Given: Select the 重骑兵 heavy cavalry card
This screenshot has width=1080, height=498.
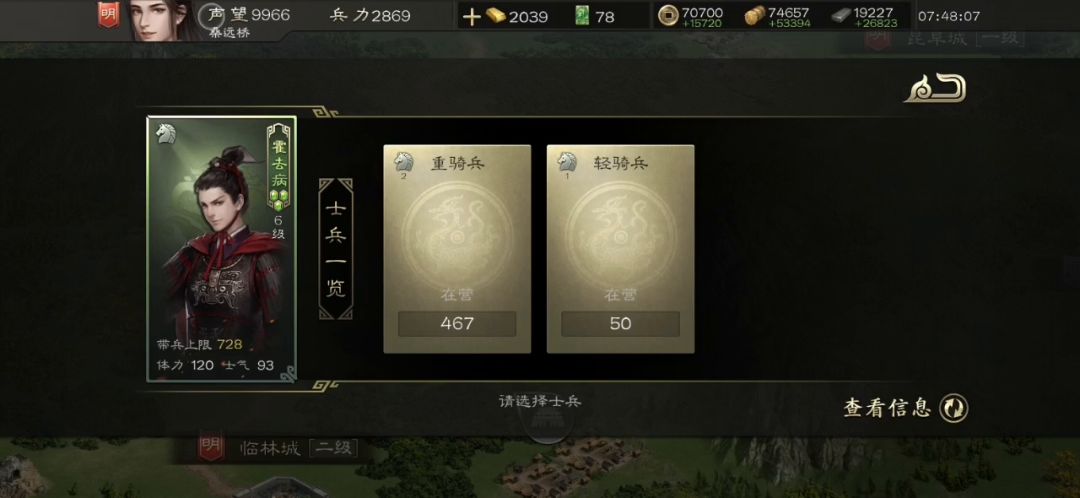Looking at the screenshot, I should coord(457,249).
